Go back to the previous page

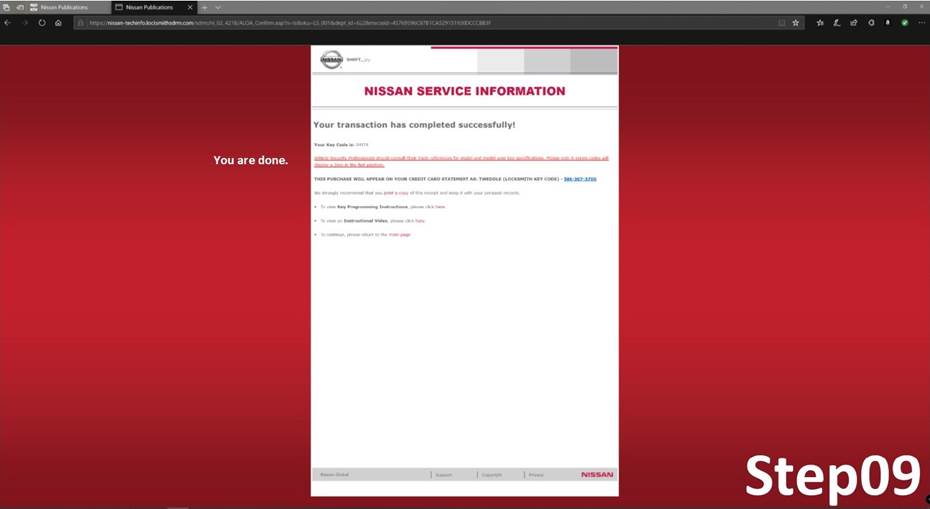[7, 23]
